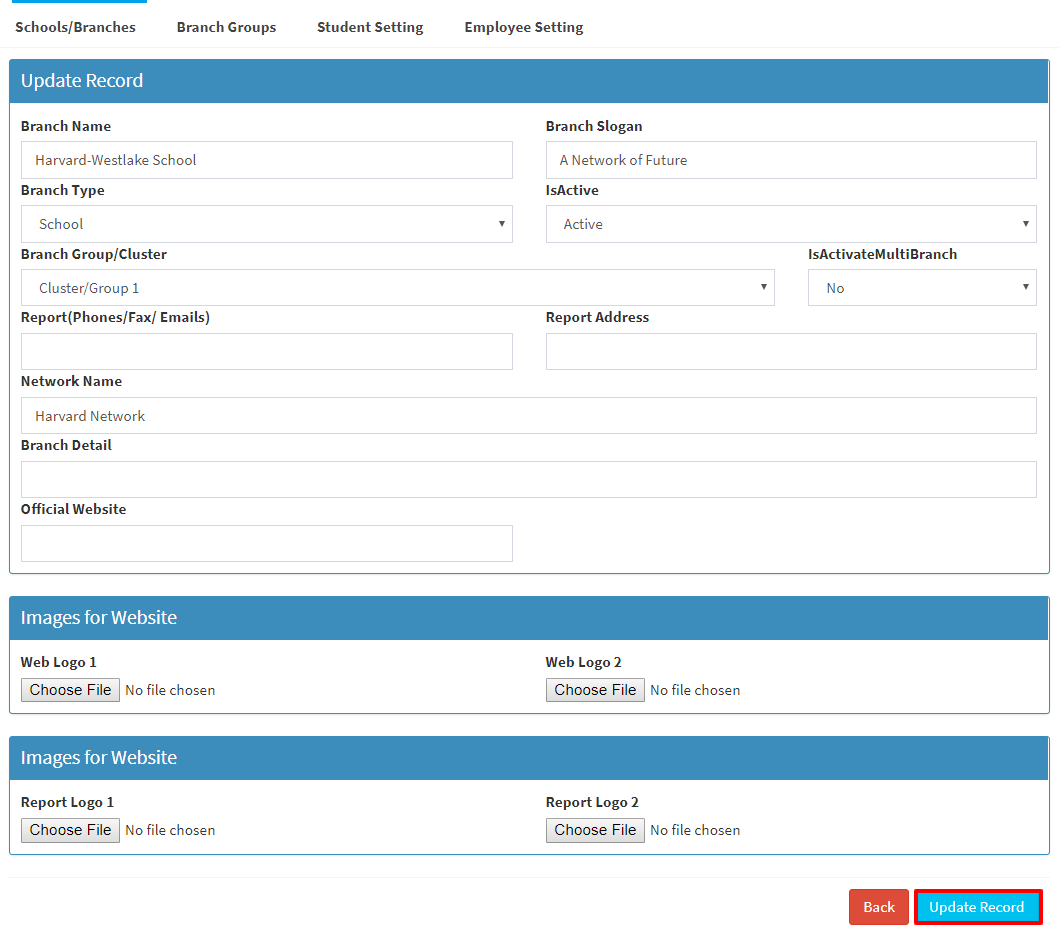
Task: Click the Web Logo 1 label
Action: click(59, 662)
